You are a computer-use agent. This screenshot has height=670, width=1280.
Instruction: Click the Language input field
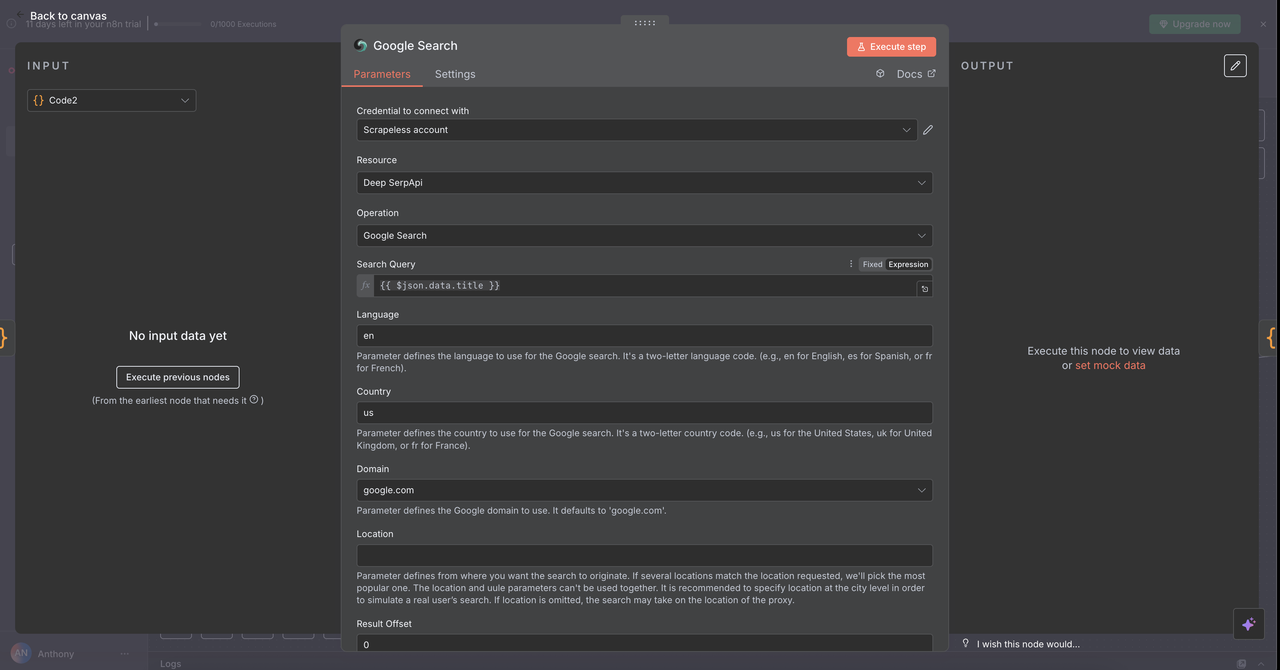(x=645, y=336)
